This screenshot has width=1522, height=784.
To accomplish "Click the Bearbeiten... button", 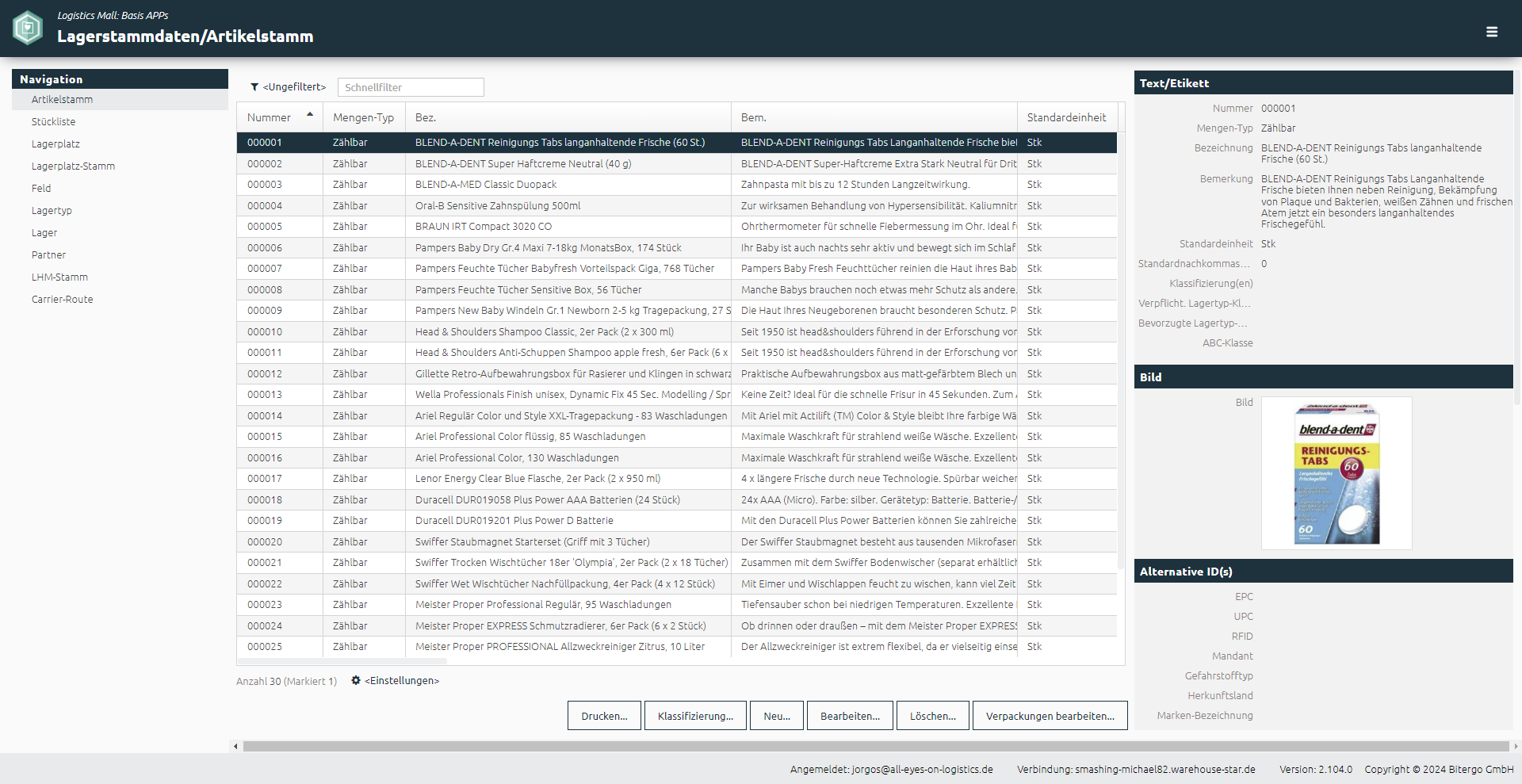I will [x=850, y=716].
